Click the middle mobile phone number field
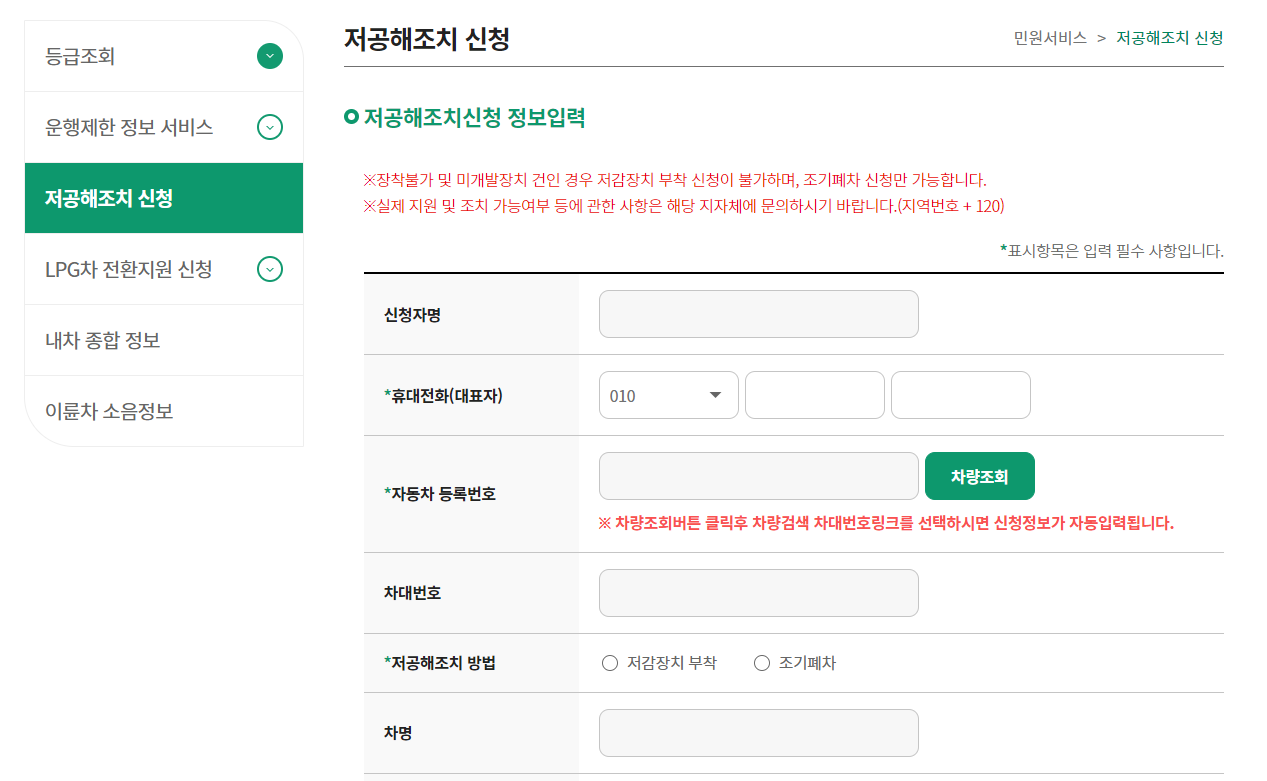Image resolution: width=1267 pixels, height=781 pixels. pyautogui.click(x=813, y=394)
